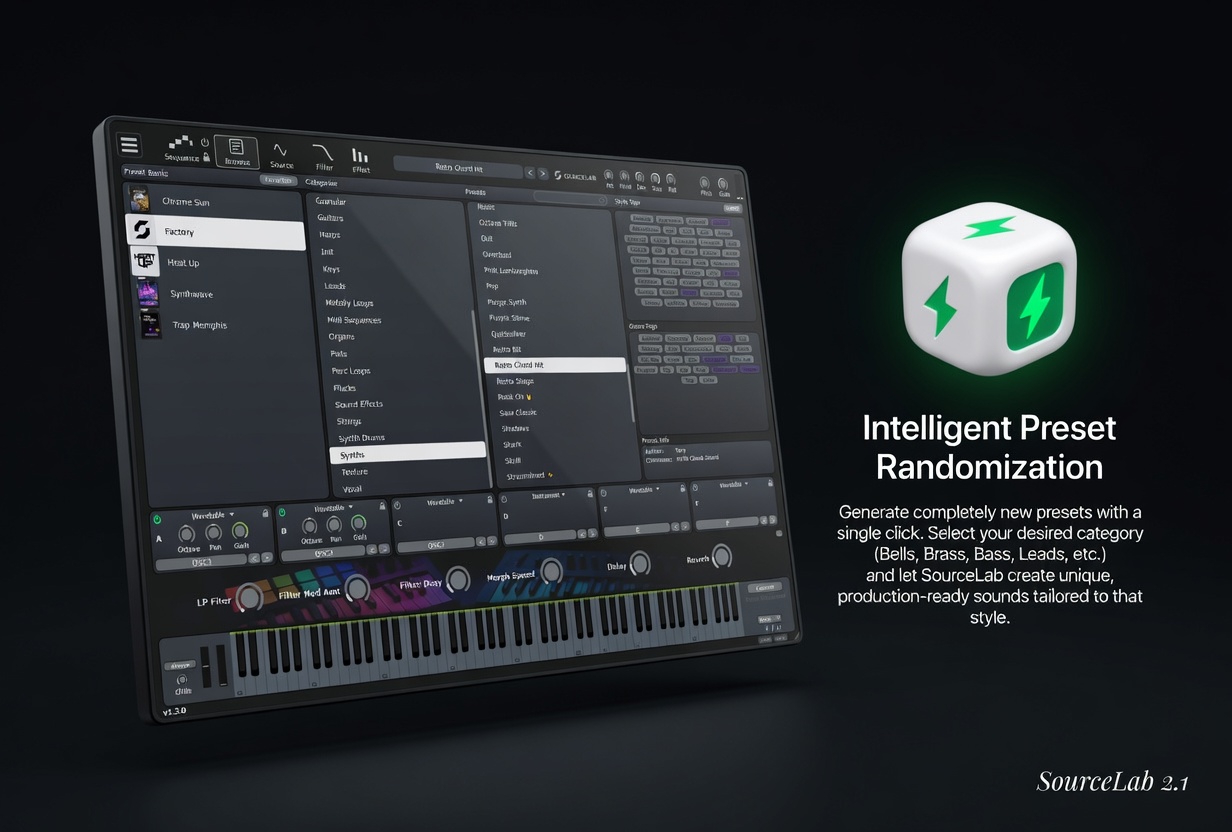Select the Trap Memphis bank thumbnail

150,325
